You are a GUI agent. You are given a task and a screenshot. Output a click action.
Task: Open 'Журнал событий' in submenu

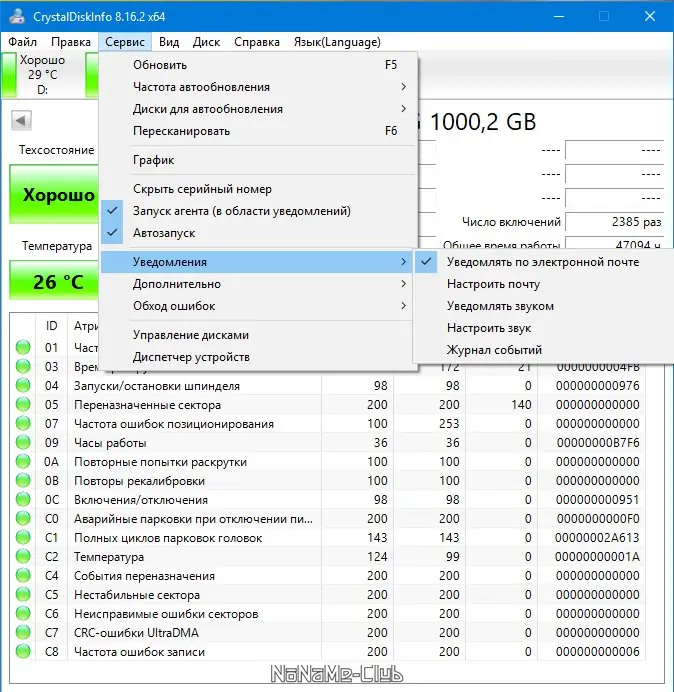pyautogui.click(x=544, y=350)
